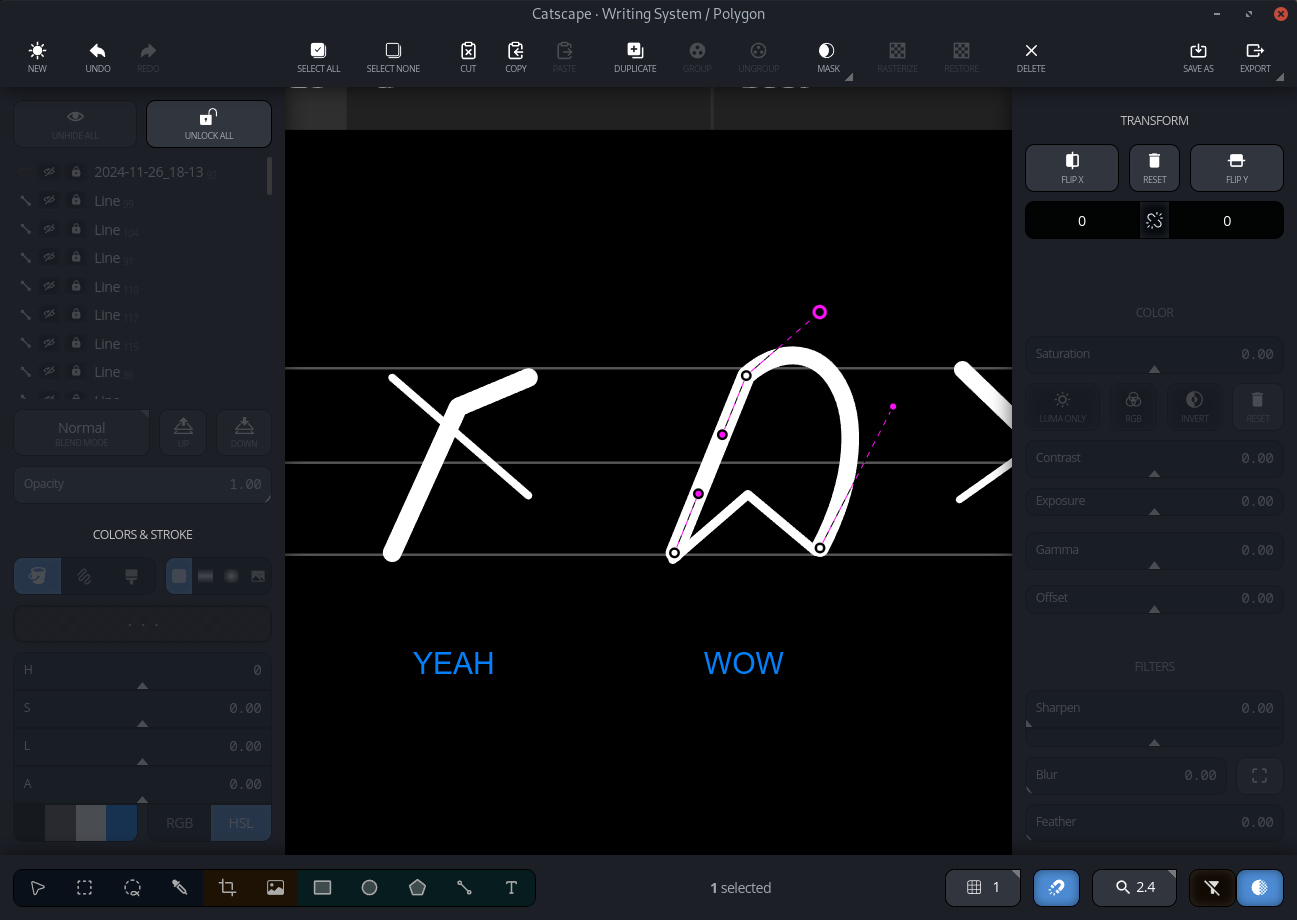Toggle lock on the Line 99 layer

tap(76, 201)
